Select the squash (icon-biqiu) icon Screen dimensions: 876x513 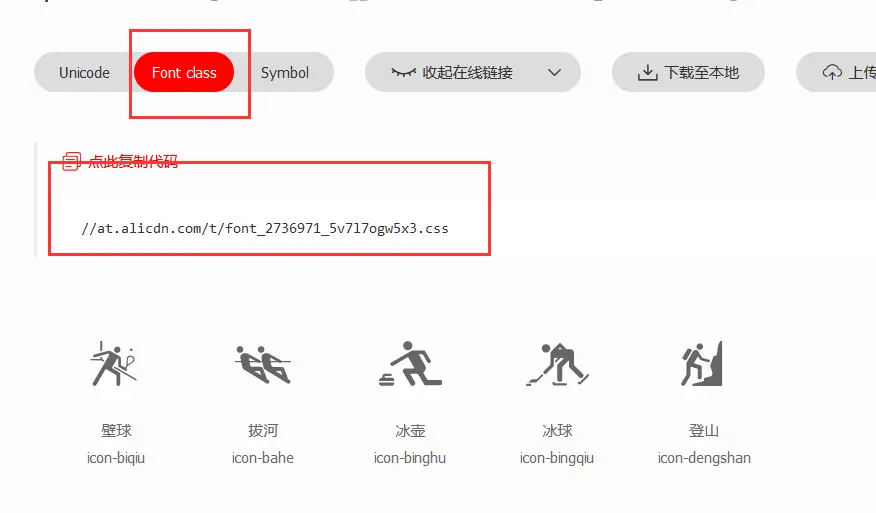tap(114, 363)
